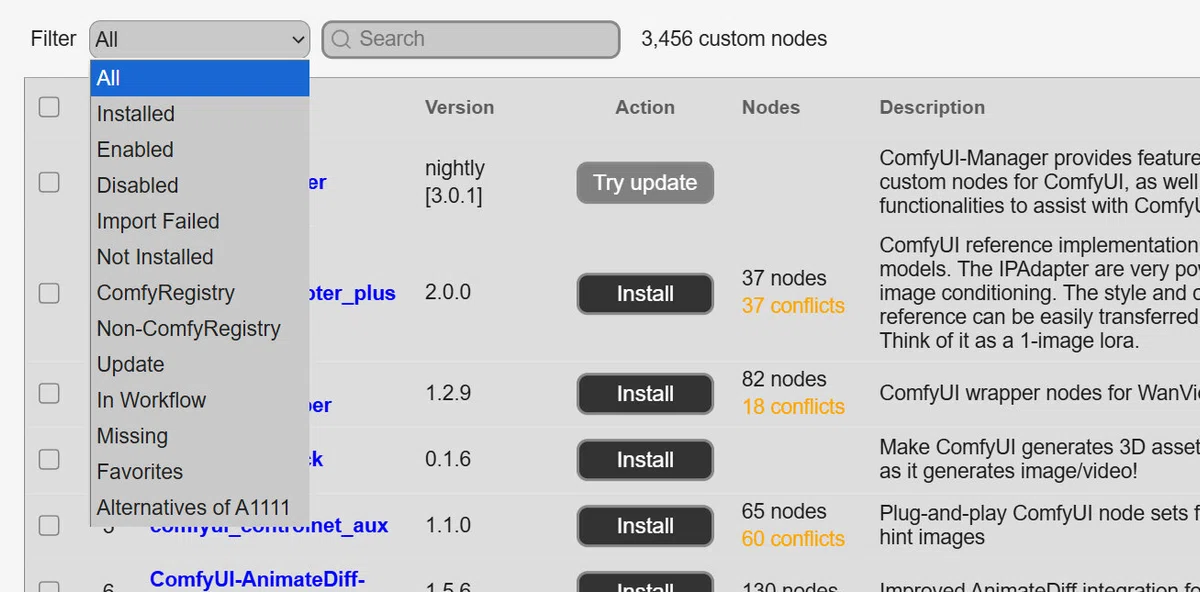Select Import Failed in the filter list
The image size is (1200, 592).
click(x=200, y=221)
